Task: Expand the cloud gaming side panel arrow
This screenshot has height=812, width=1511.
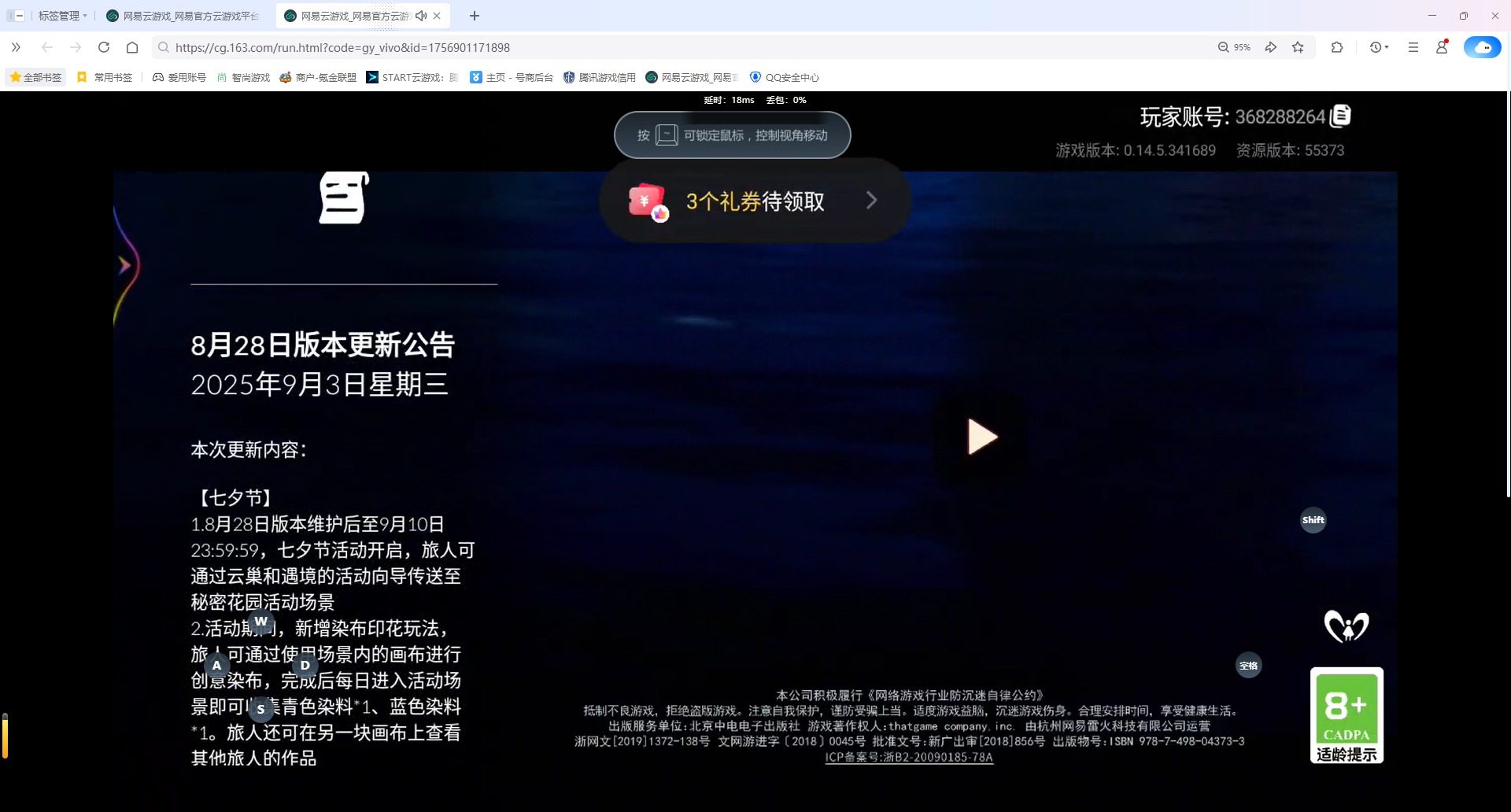Action: (x=124, y=265)
